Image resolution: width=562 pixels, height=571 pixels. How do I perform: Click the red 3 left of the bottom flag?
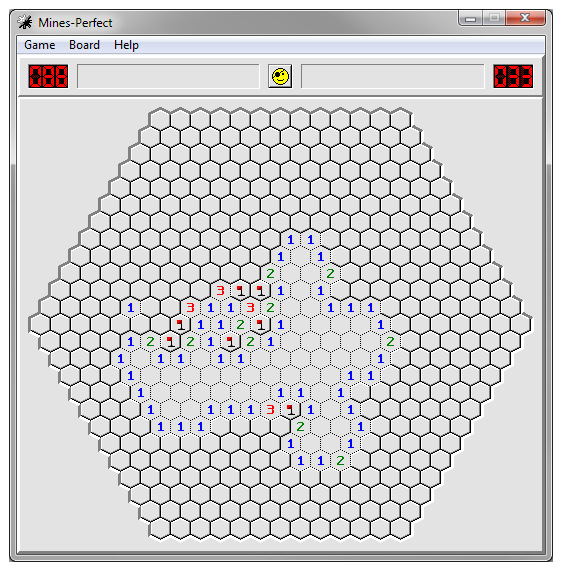tap(270, 410)
